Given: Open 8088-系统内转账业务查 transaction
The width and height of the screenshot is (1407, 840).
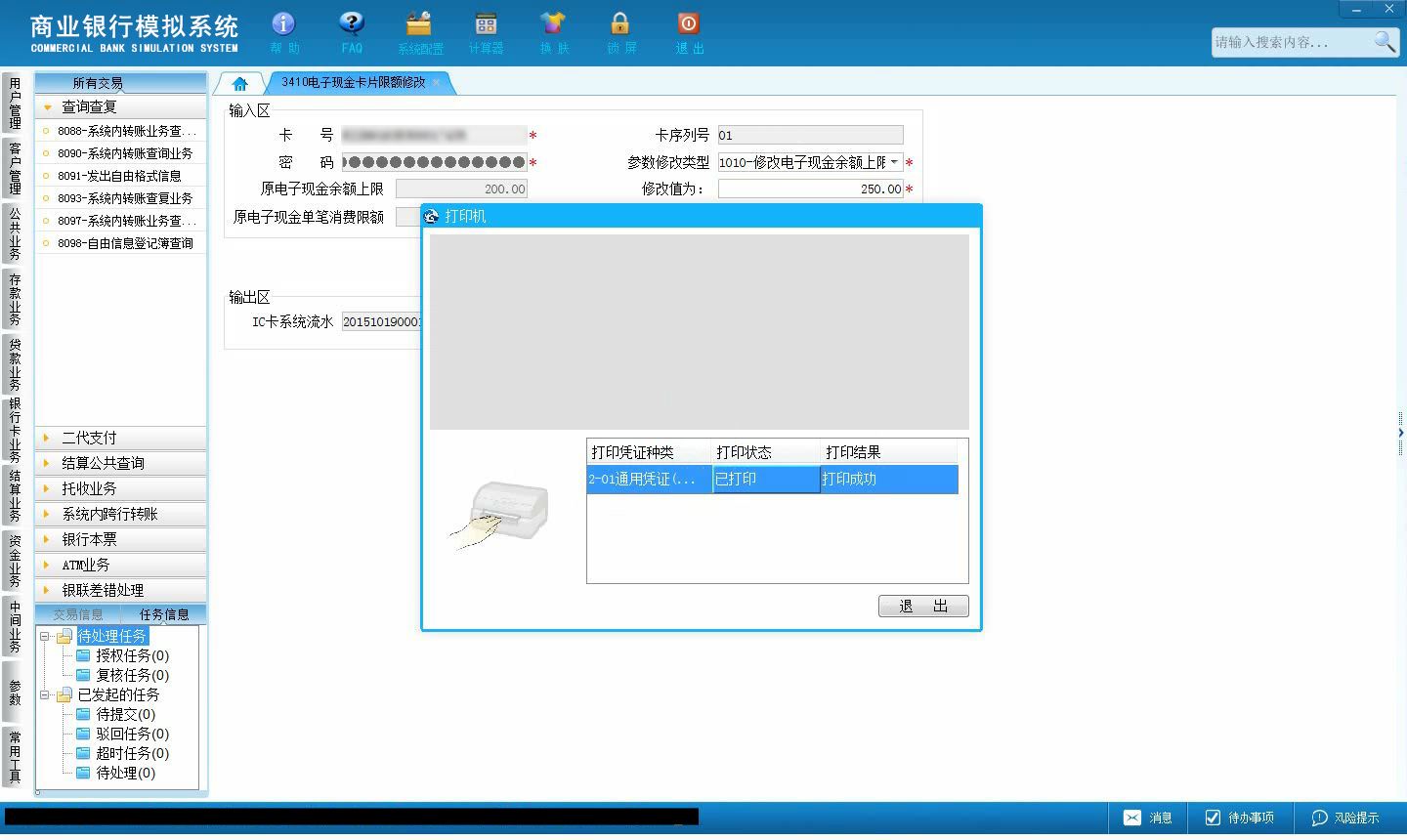Looking at the screenshot, I should pos(121,131).
